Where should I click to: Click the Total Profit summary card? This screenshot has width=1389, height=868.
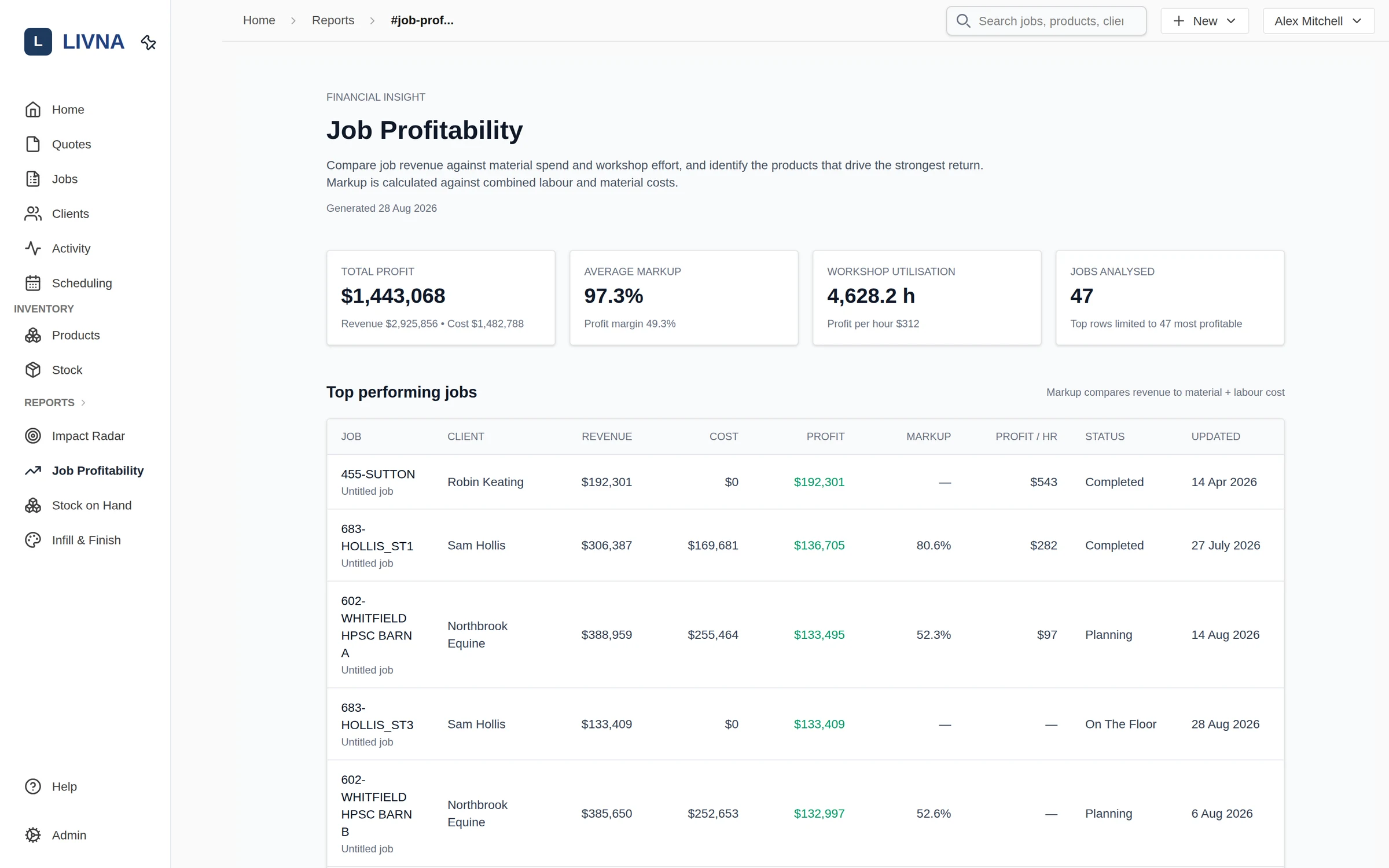440,297
